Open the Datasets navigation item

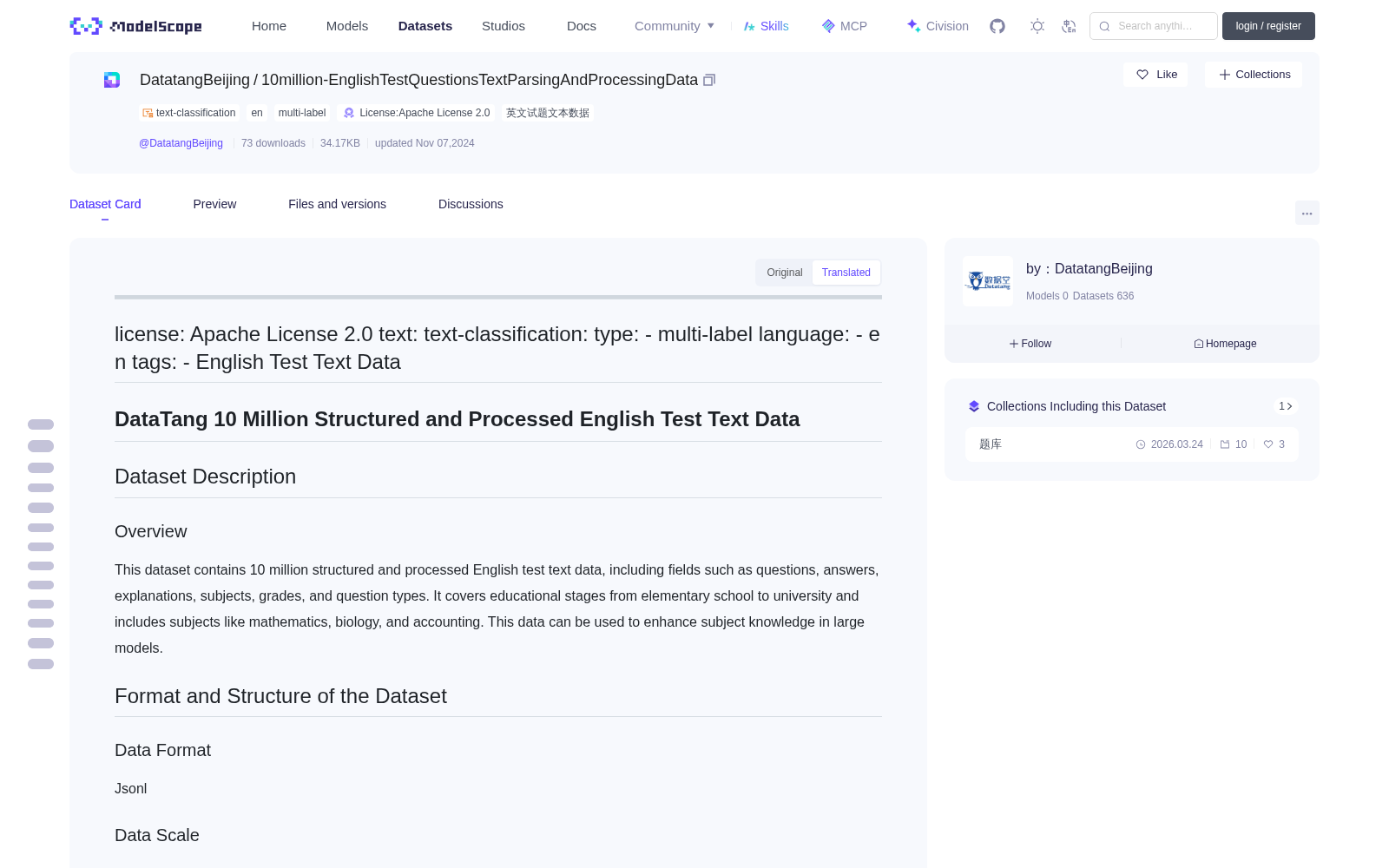point(425,26)
